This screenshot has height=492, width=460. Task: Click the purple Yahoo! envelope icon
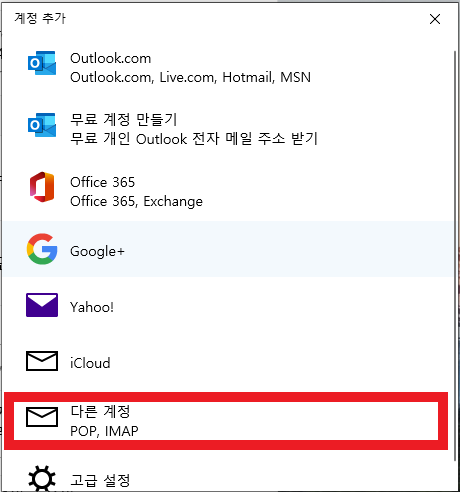pos(42,305)
